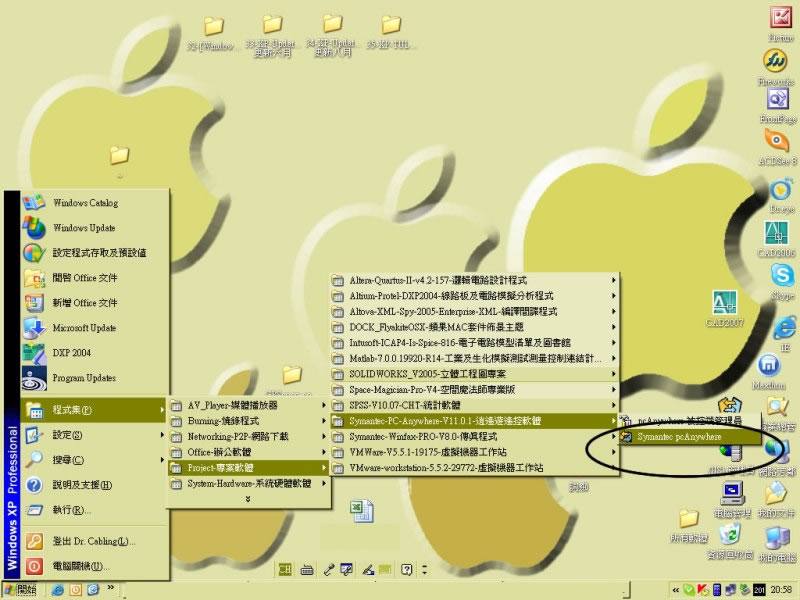
Task: Click the language bar help icon
Action: tap(406, 569)
